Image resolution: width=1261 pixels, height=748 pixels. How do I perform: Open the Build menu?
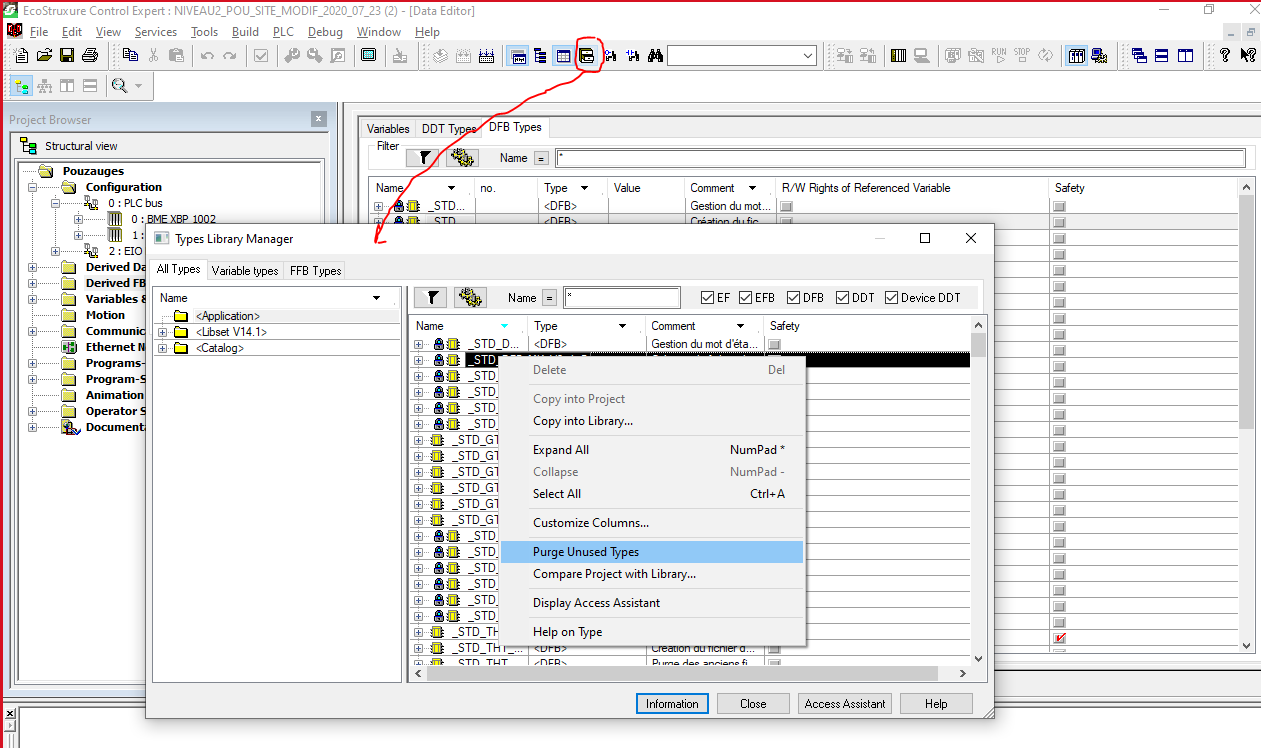(x=245, y=32)
